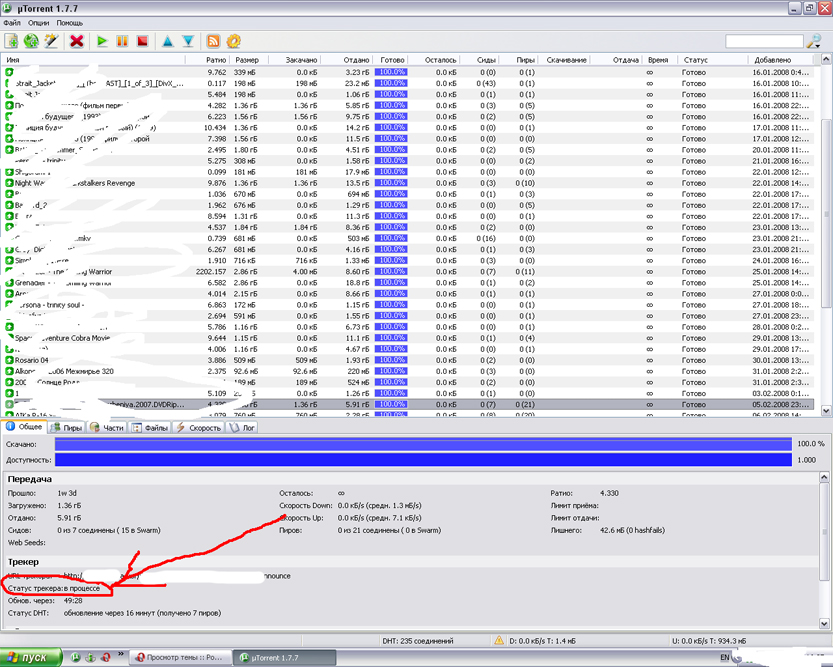Sort by the Имя column header
833x667 pixels.
coord(94,60)
